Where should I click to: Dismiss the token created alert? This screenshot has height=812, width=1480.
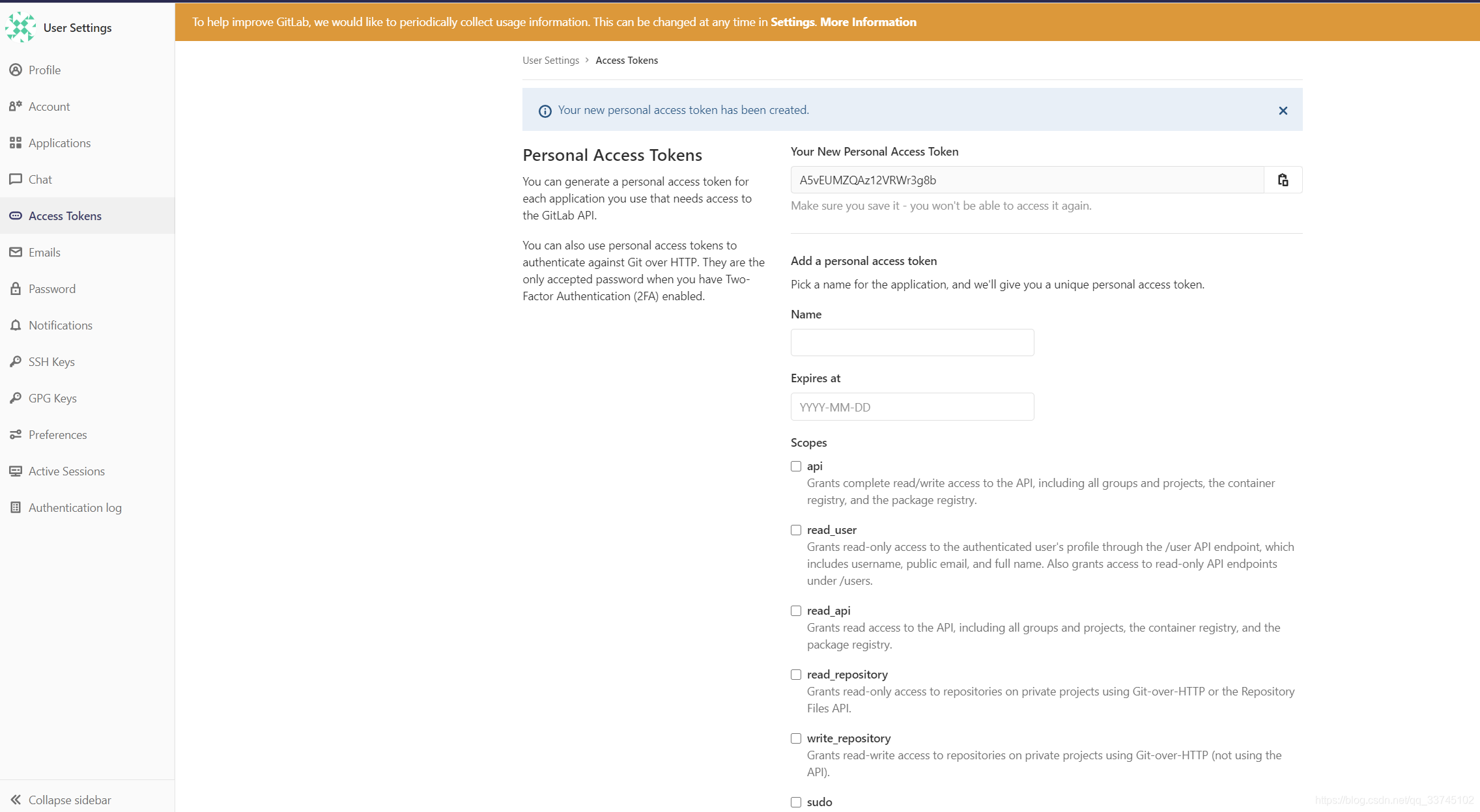point(1283,111)
